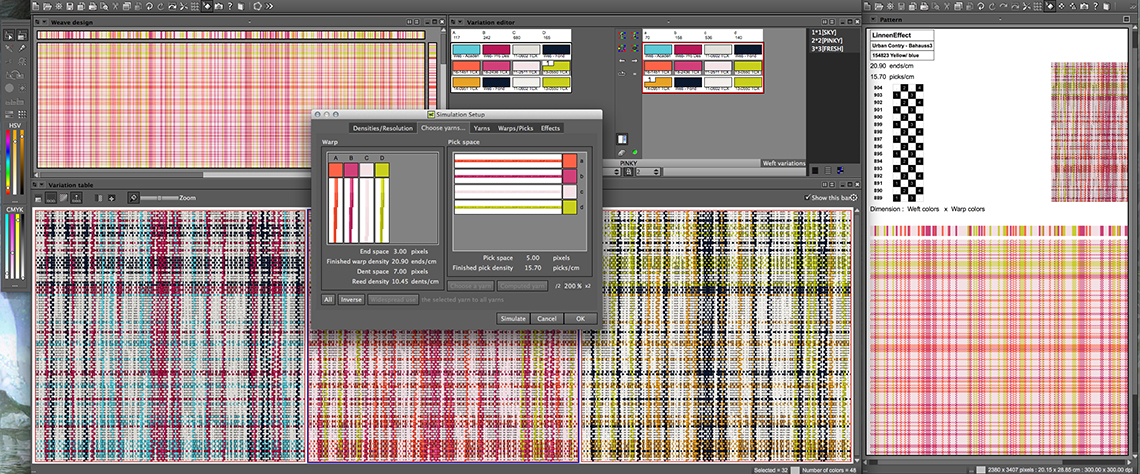This screenshot has height=474, width=1140.
Task: Click question mark help icon, left toolbar
Action: 230,6
